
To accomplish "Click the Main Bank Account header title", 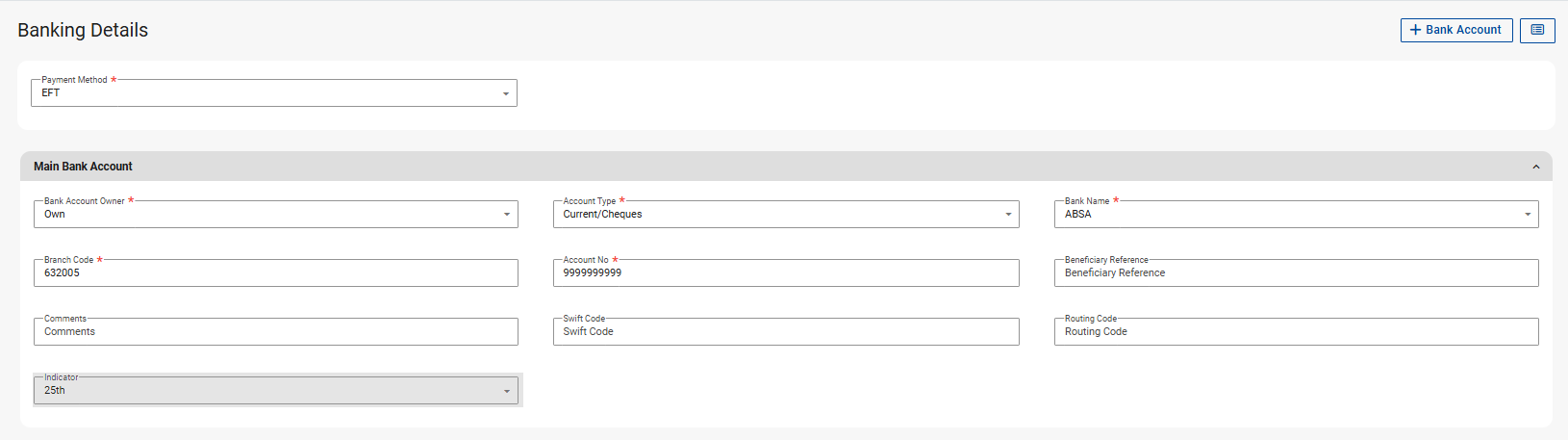I will coord(84,167).
